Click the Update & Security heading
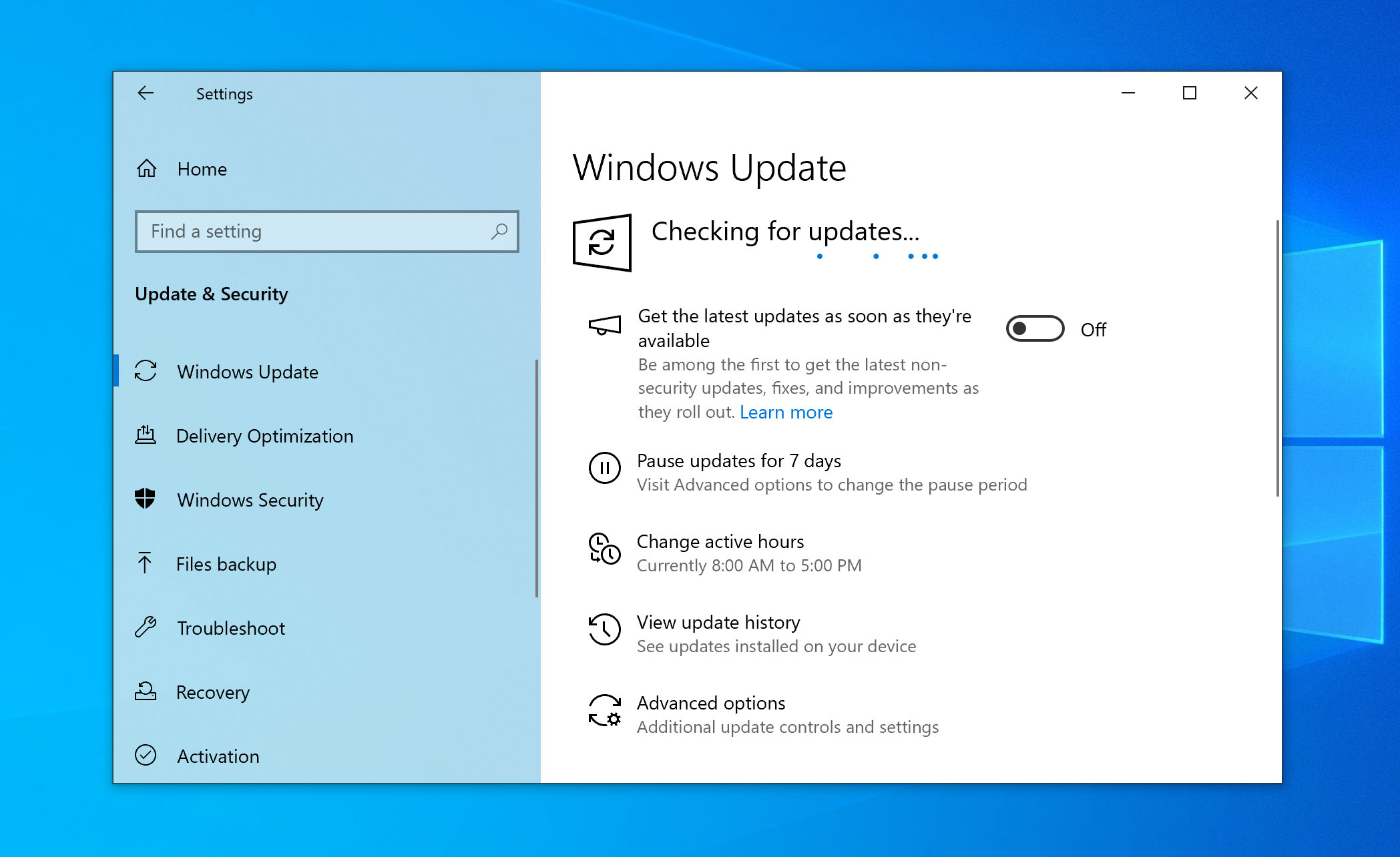Viewport: 1400px width, 857px height. tap(212, 294)
